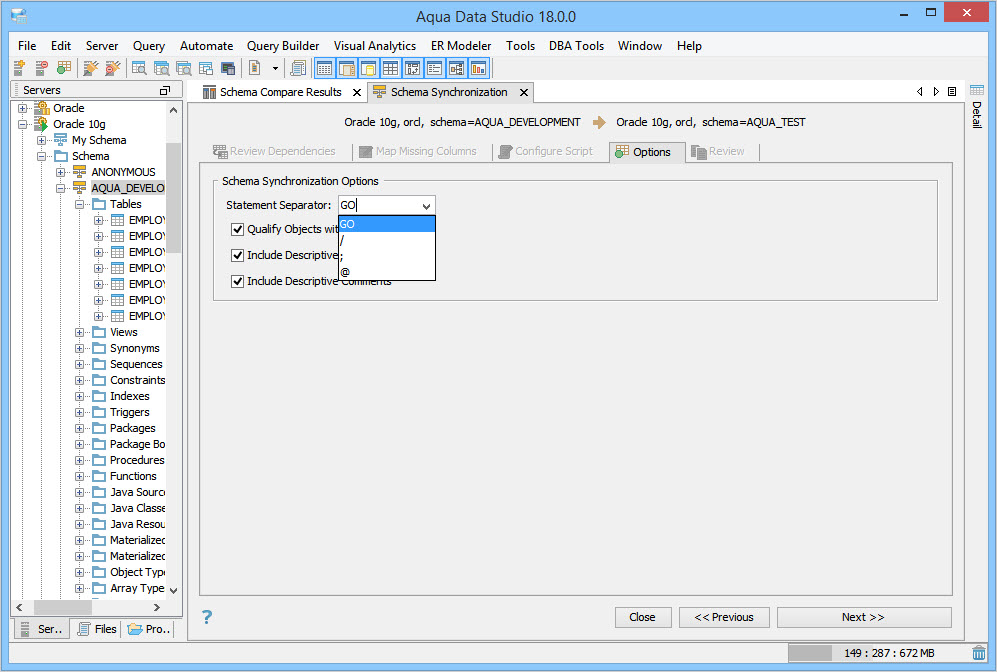
Task: Click the << Previous button
Action: 724,617
